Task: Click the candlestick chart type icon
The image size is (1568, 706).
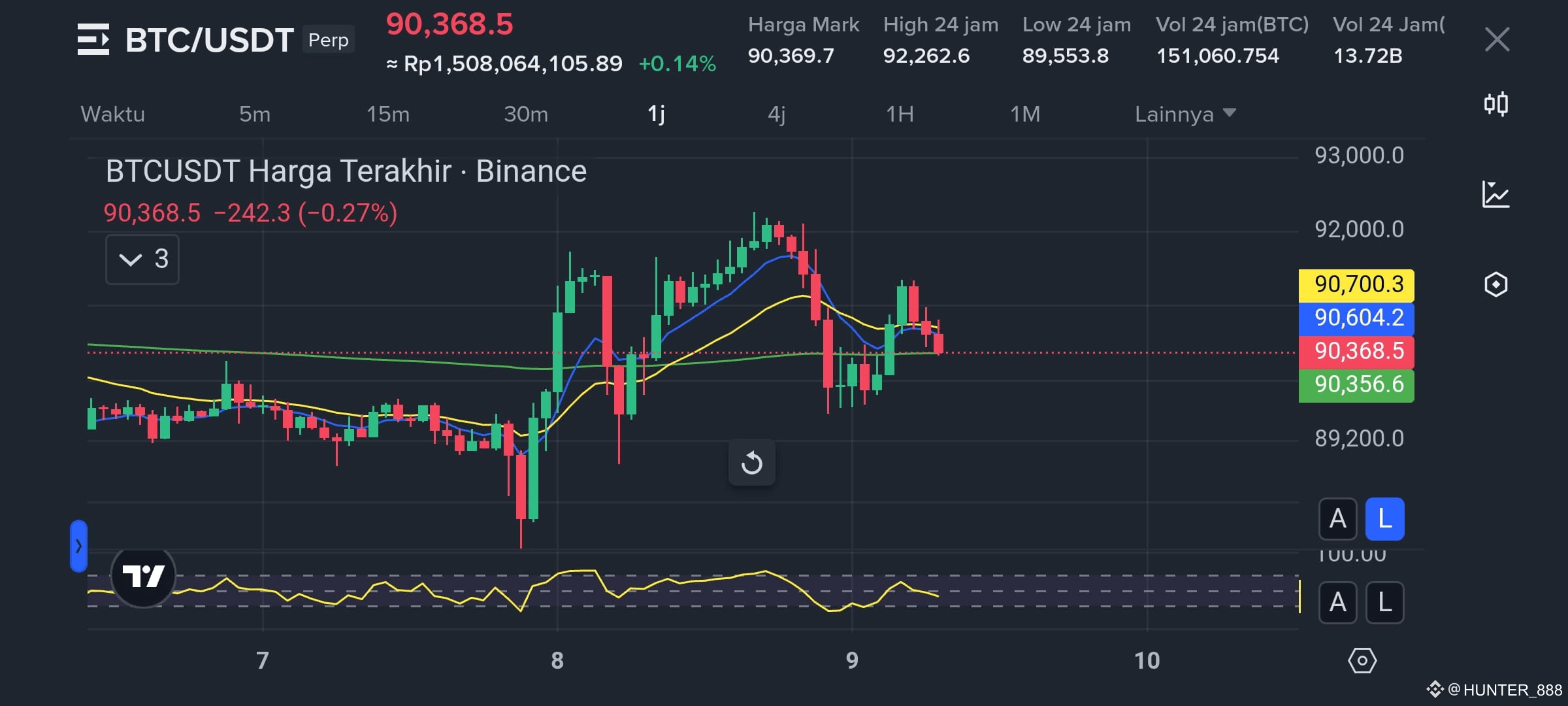Action: coord(1496,104)
